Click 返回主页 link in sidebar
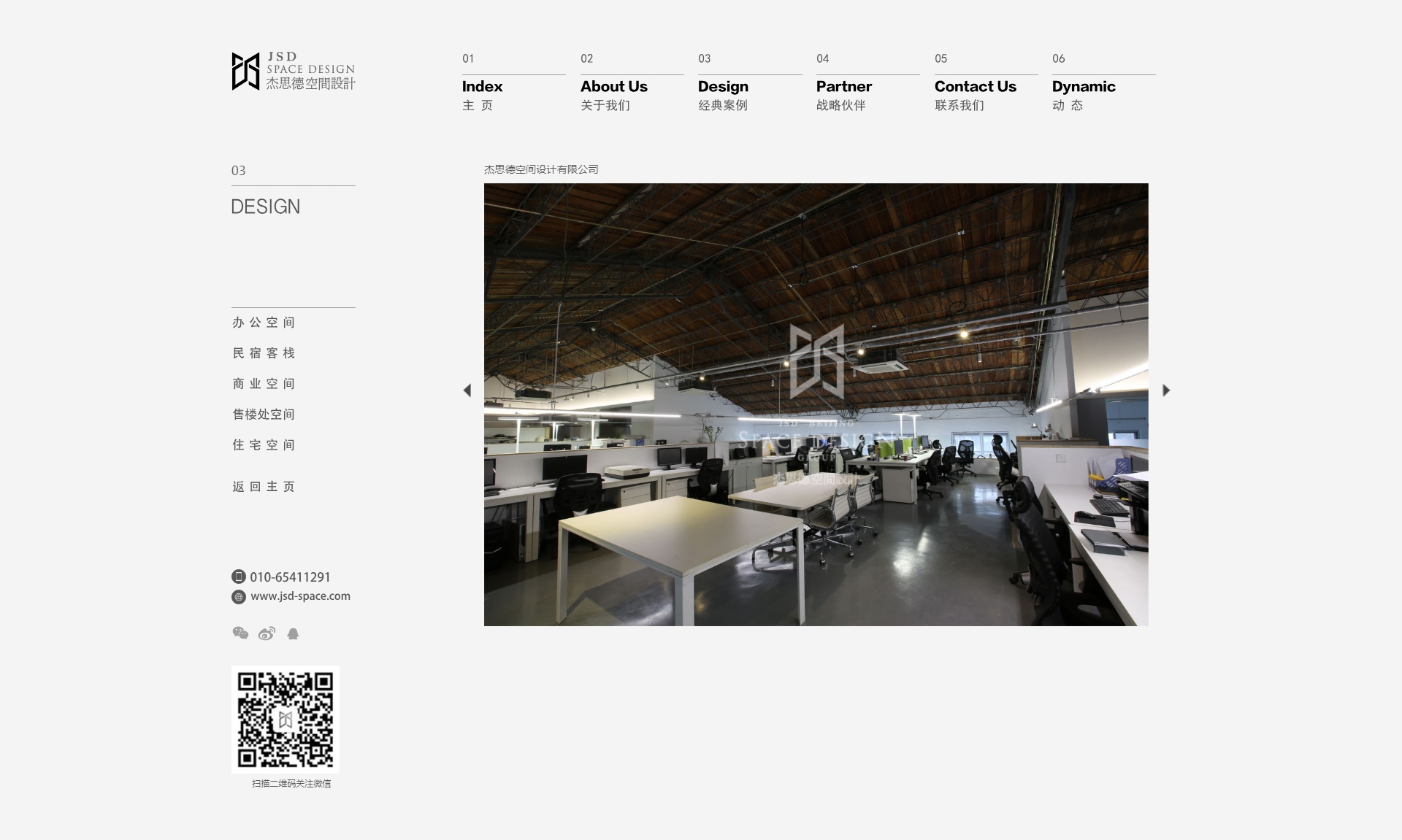 (x=264, y=487)
